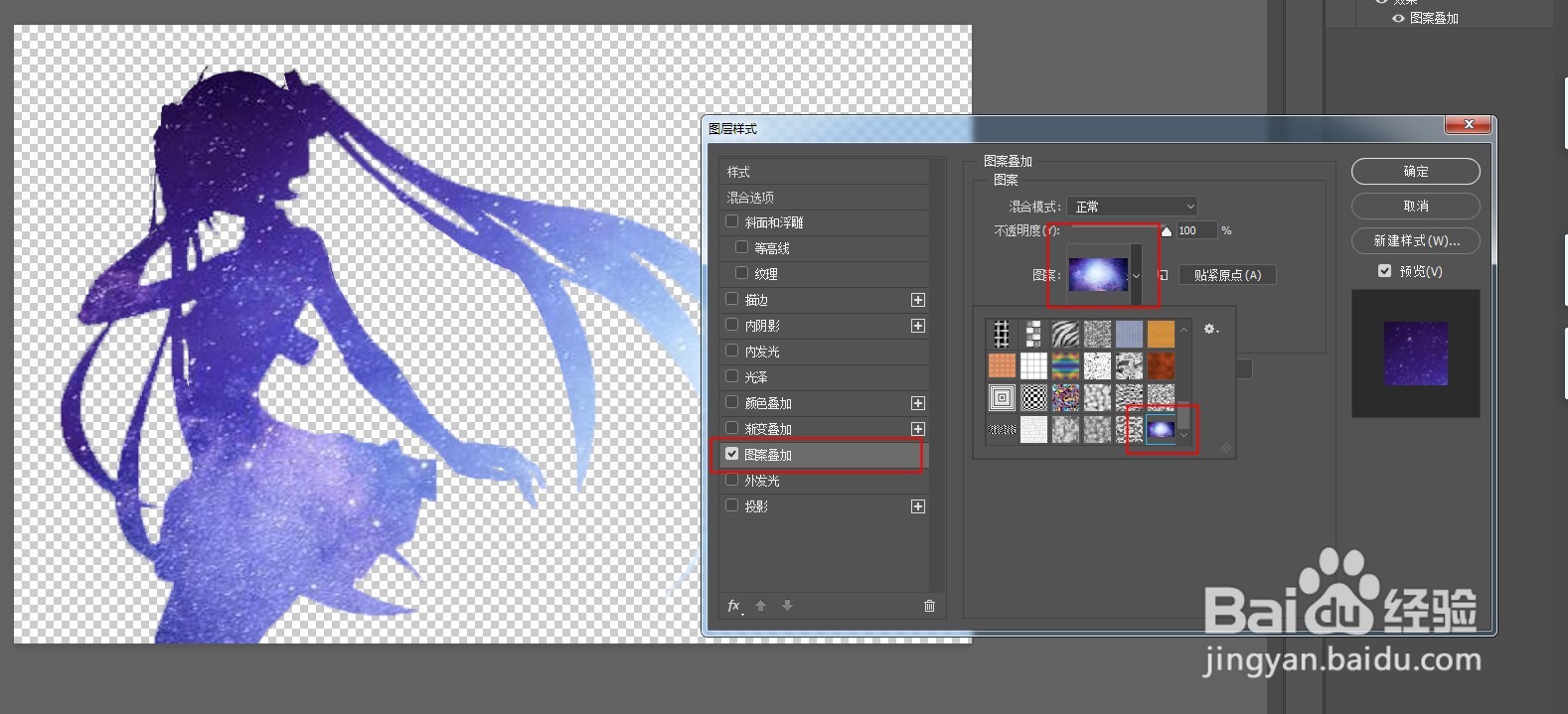This screenshot has width=1568, height=714.
Task: Select the orange tile grid pattern swatch
Action: [1002, 365]
